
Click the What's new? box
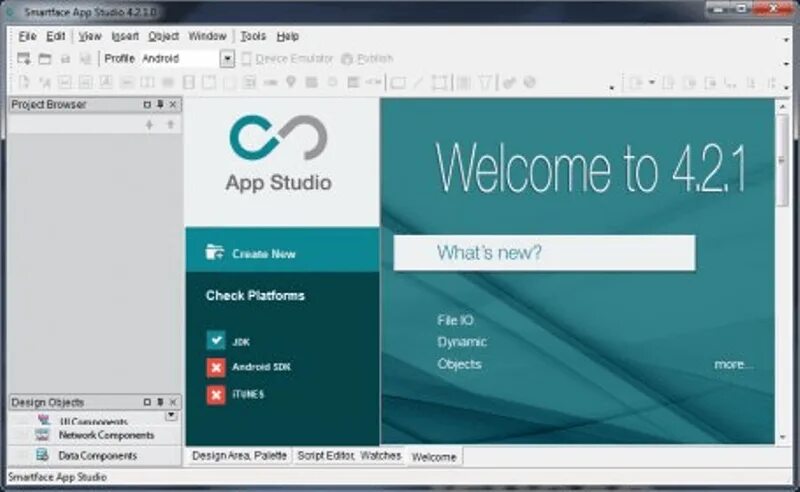tap(544, 253)
